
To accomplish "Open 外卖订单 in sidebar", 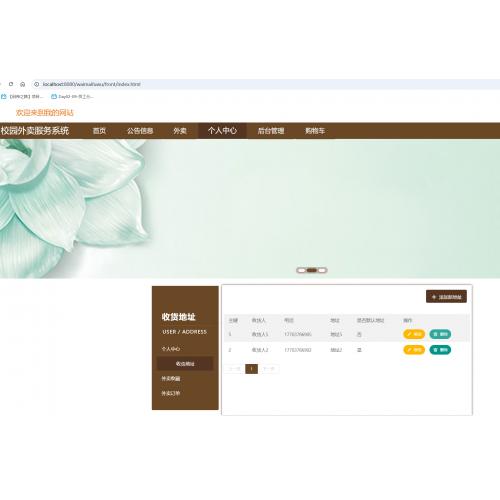I will coord(171,393).
